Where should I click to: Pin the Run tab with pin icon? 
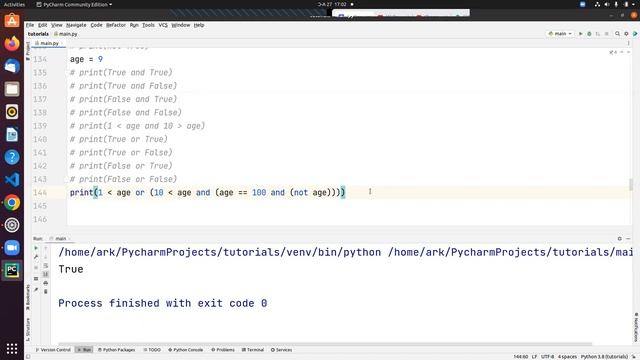click(36, 289)
